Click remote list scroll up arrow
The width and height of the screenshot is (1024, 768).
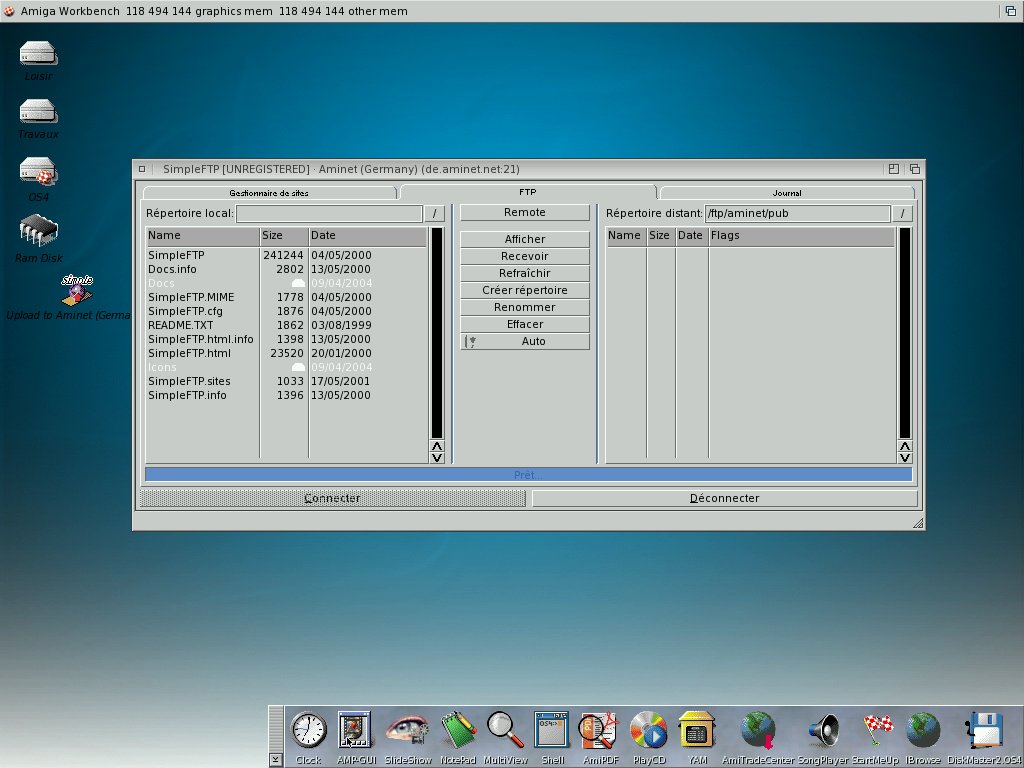click(x=904, y=446)
